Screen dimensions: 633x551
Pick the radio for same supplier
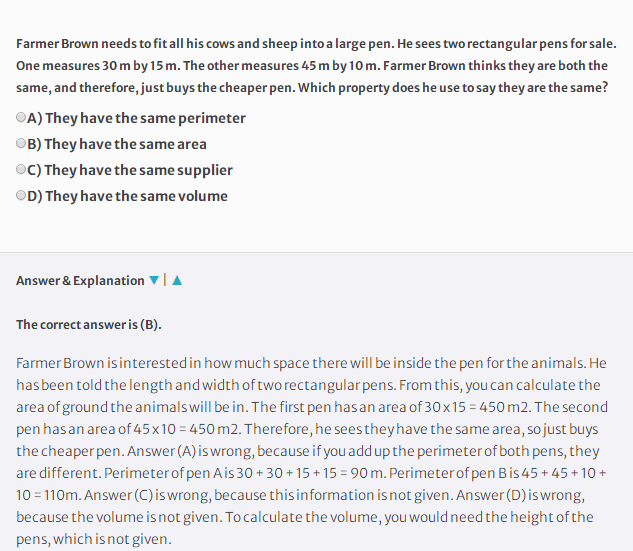[21, 169]
